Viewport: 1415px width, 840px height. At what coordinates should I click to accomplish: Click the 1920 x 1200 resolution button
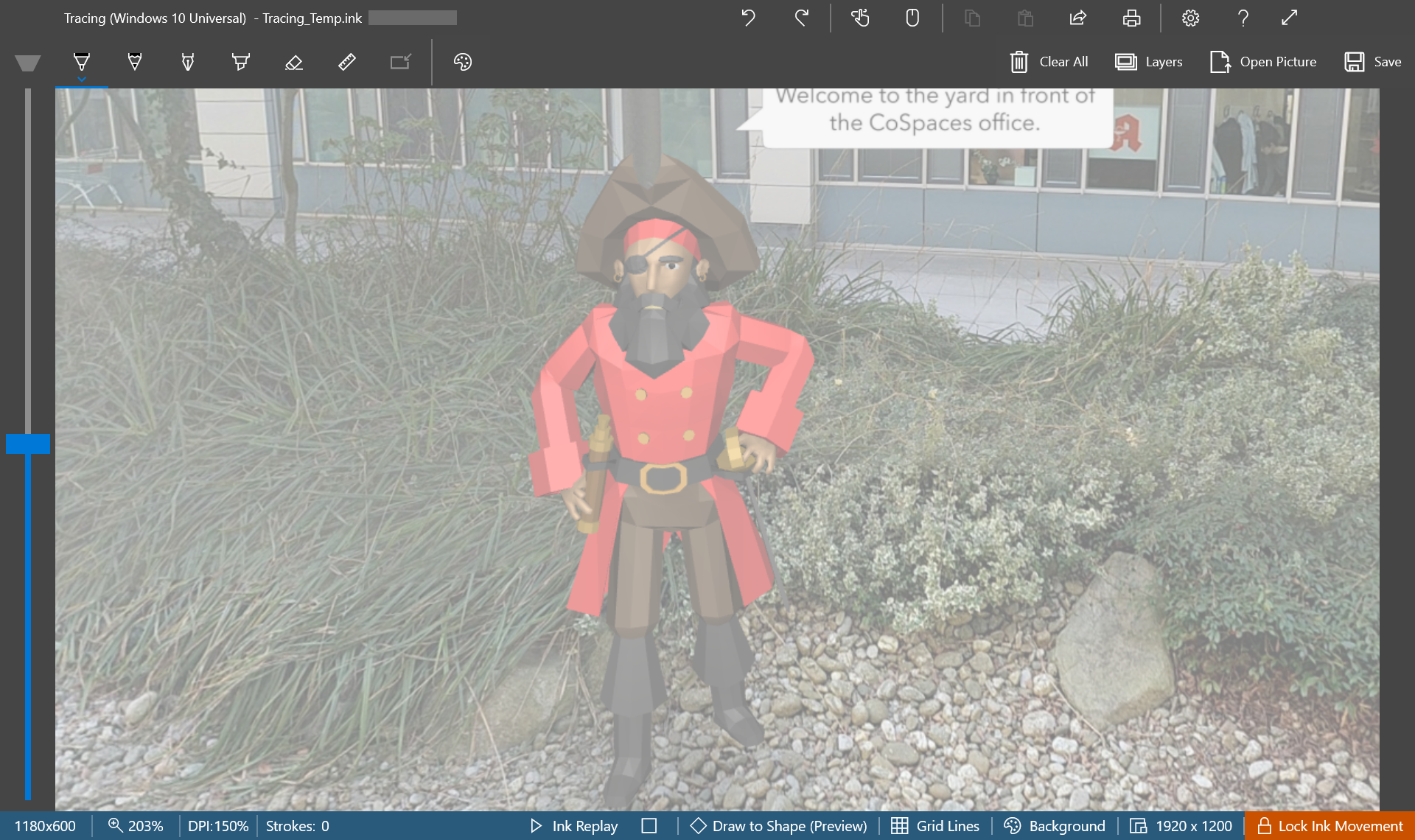(x=1181, y=826)
